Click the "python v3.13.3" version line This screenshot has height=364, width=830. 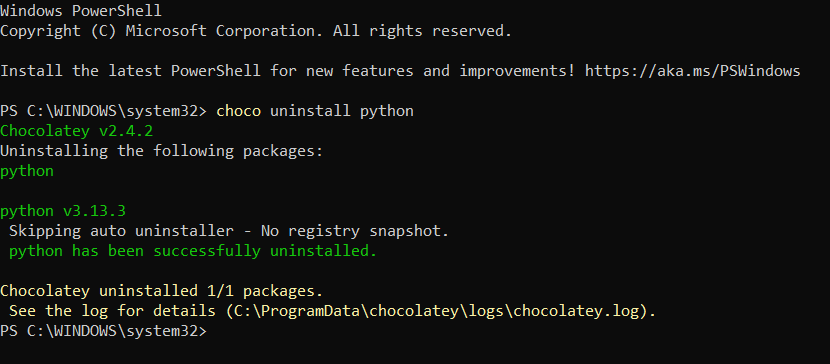[x=63, y=211]
